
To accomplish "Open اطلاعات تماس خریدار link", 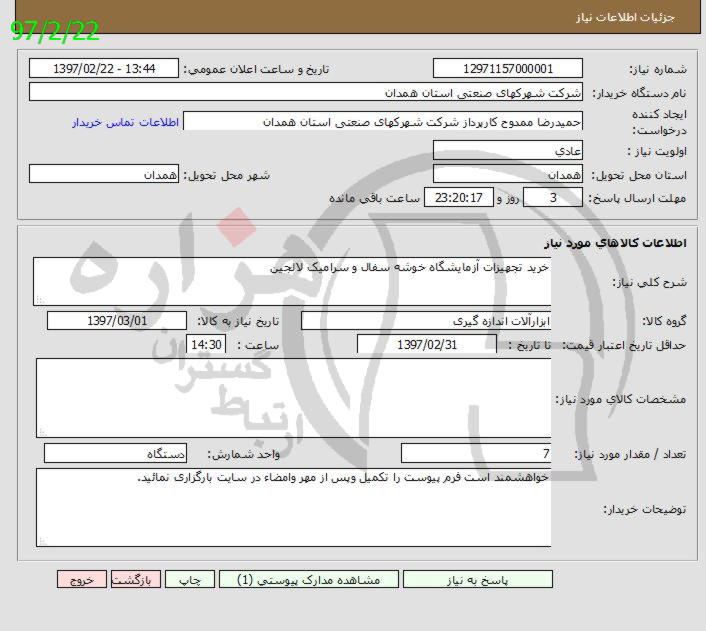I will [126, 122].
